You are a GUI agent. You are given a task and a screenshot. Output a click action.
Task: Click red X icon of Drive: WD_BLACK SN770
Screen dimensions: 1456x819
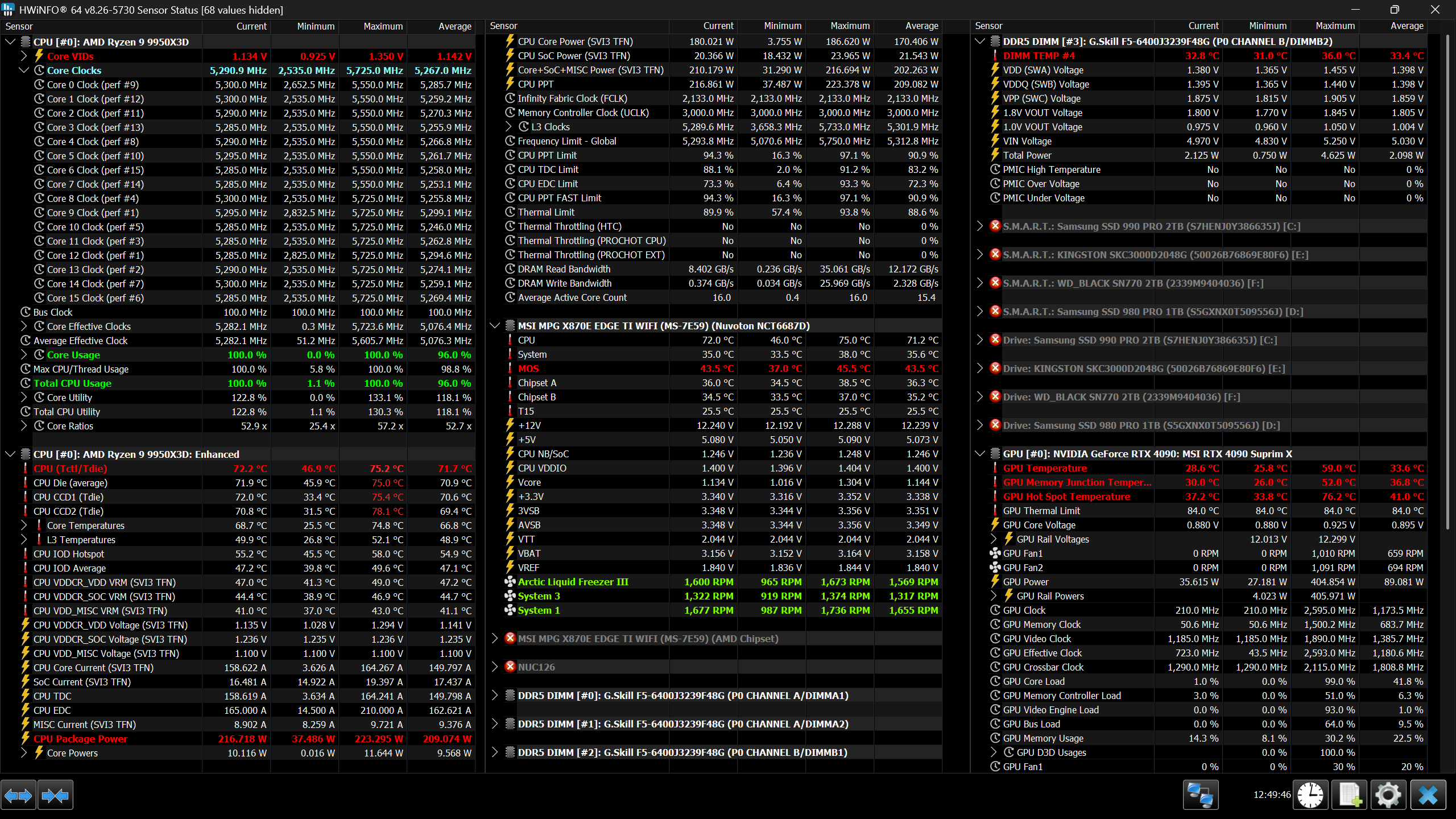995,396
